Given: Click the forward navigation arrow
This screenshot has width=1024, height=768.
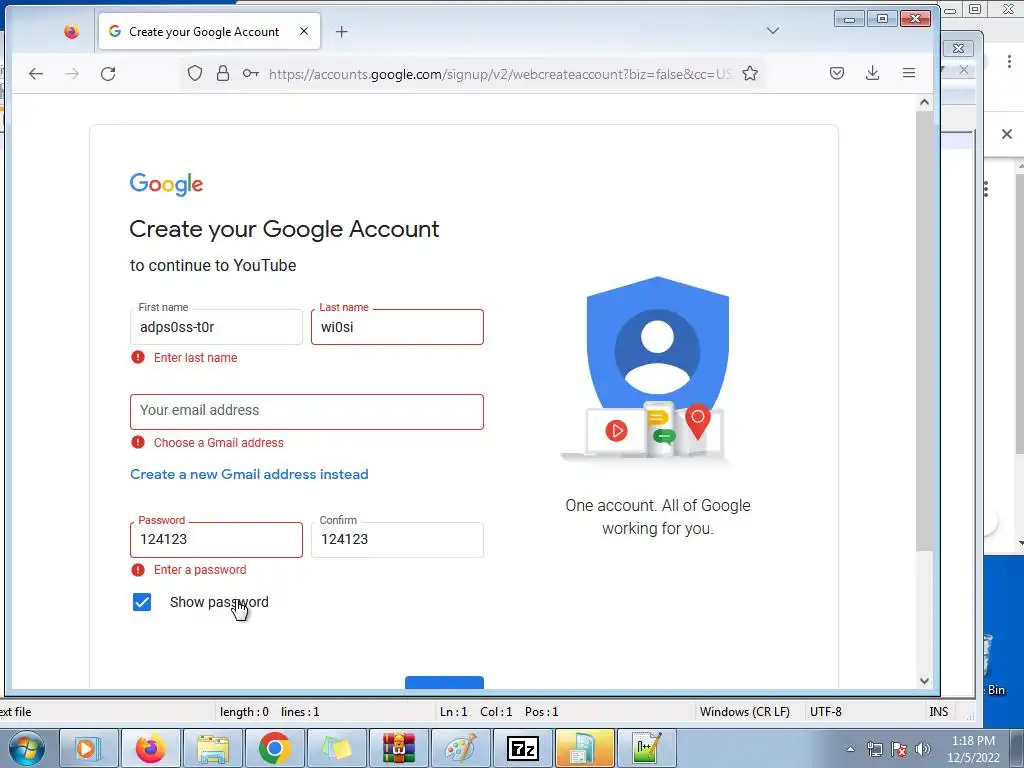Looking at the screenshot, I should point(72,74).
